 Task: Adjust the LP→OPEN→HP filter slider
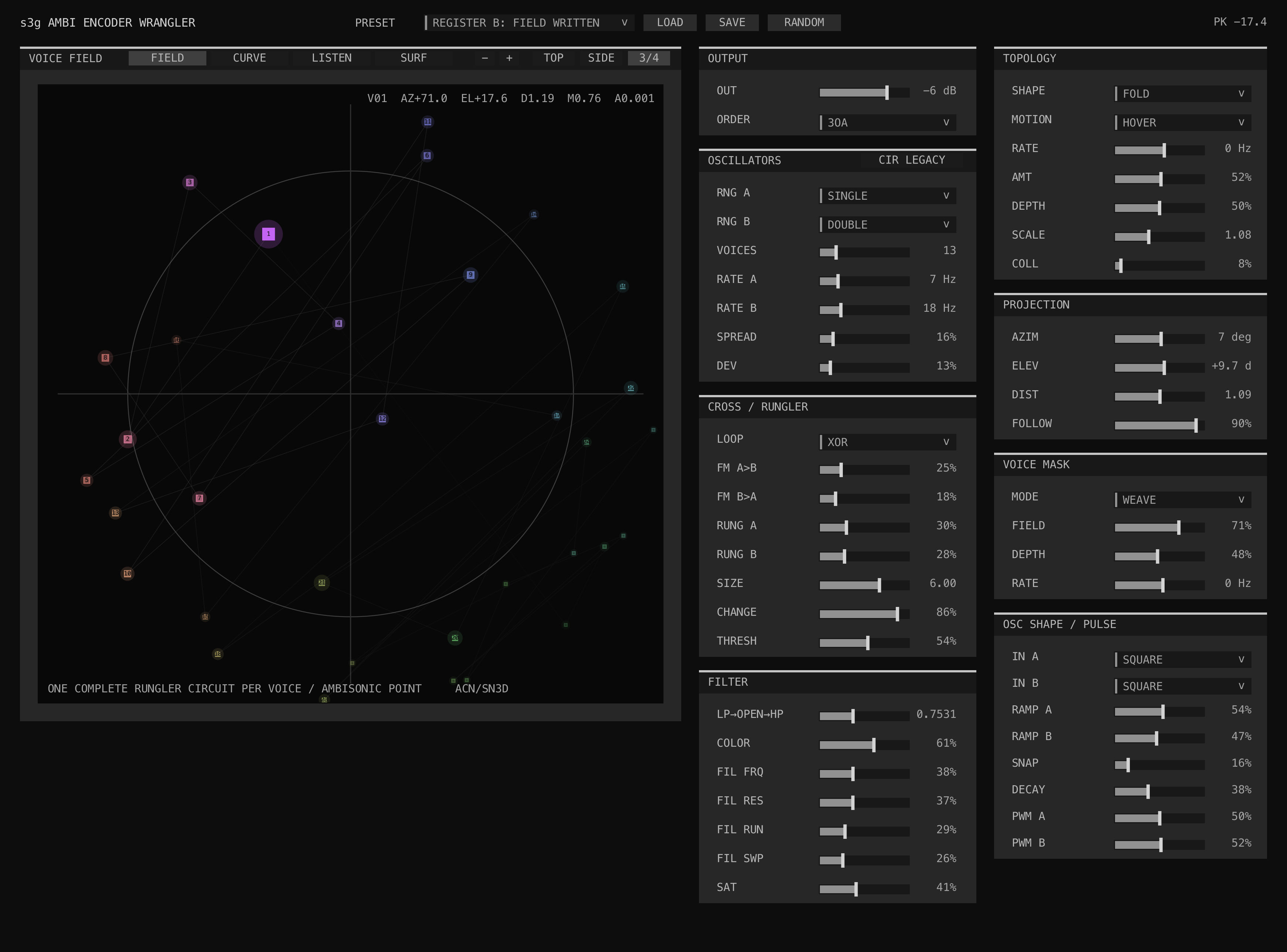864,716
